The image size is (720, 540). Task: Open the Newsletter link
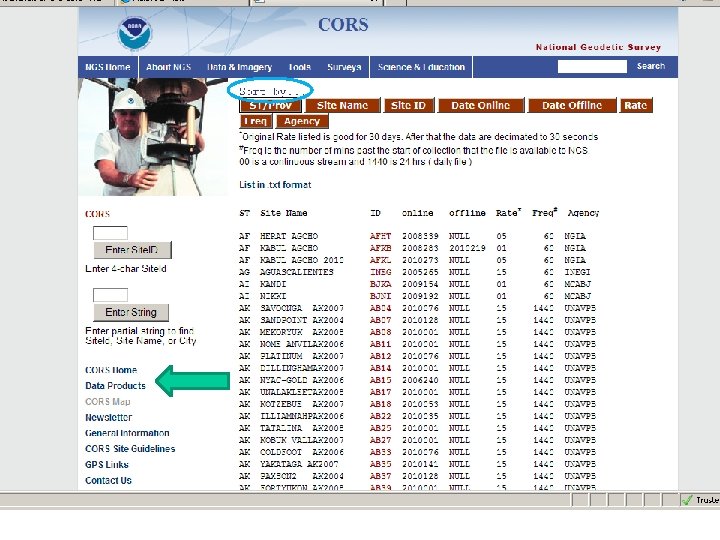[x=108, y=417]
